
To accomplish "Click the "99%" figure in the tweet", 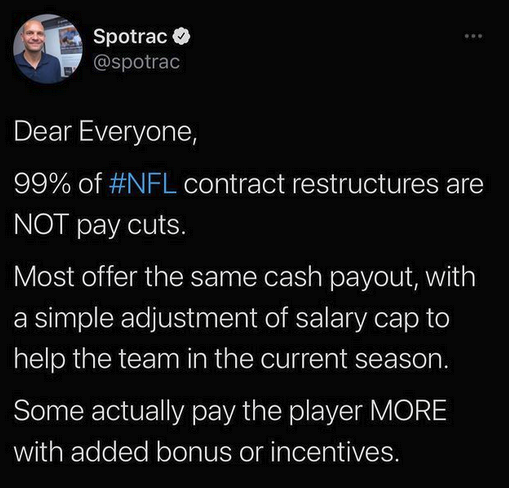I will tap(42, 184).
